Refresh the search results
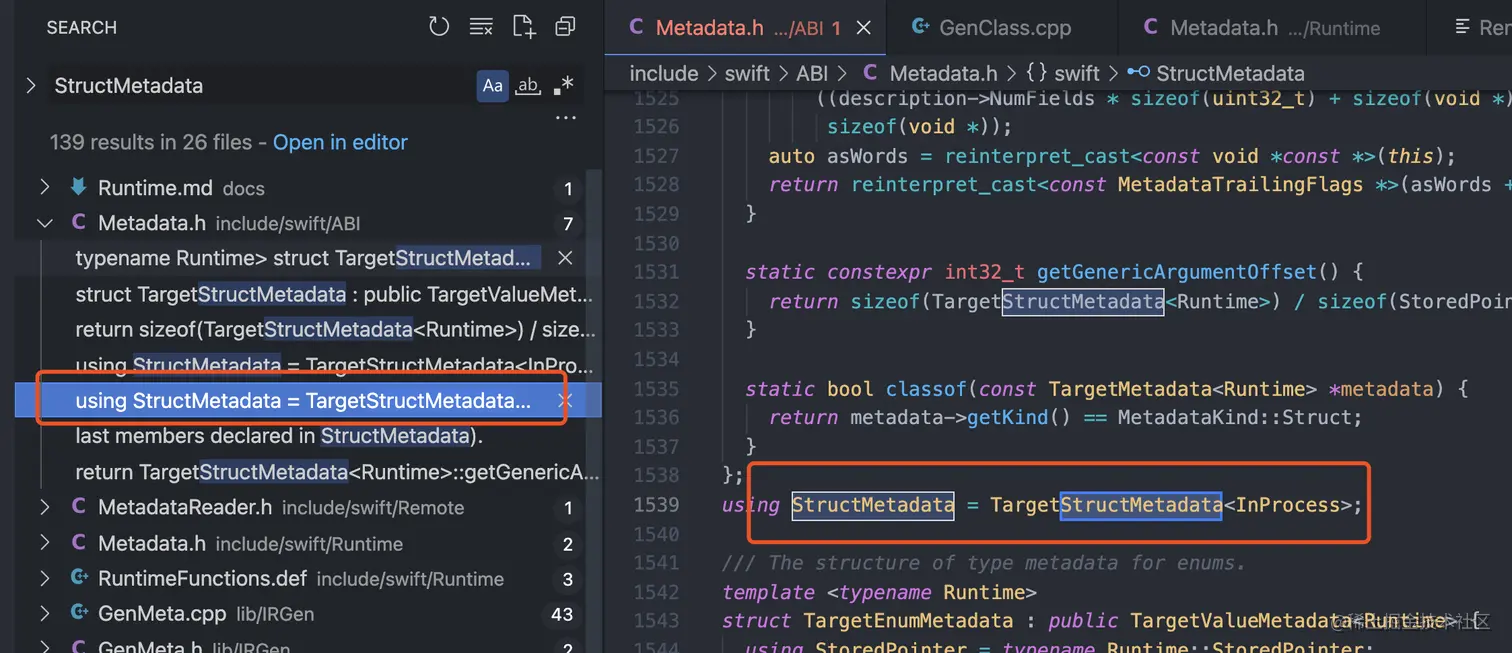The width and height of the screenshot is (1512, 653). click(439, 27)
